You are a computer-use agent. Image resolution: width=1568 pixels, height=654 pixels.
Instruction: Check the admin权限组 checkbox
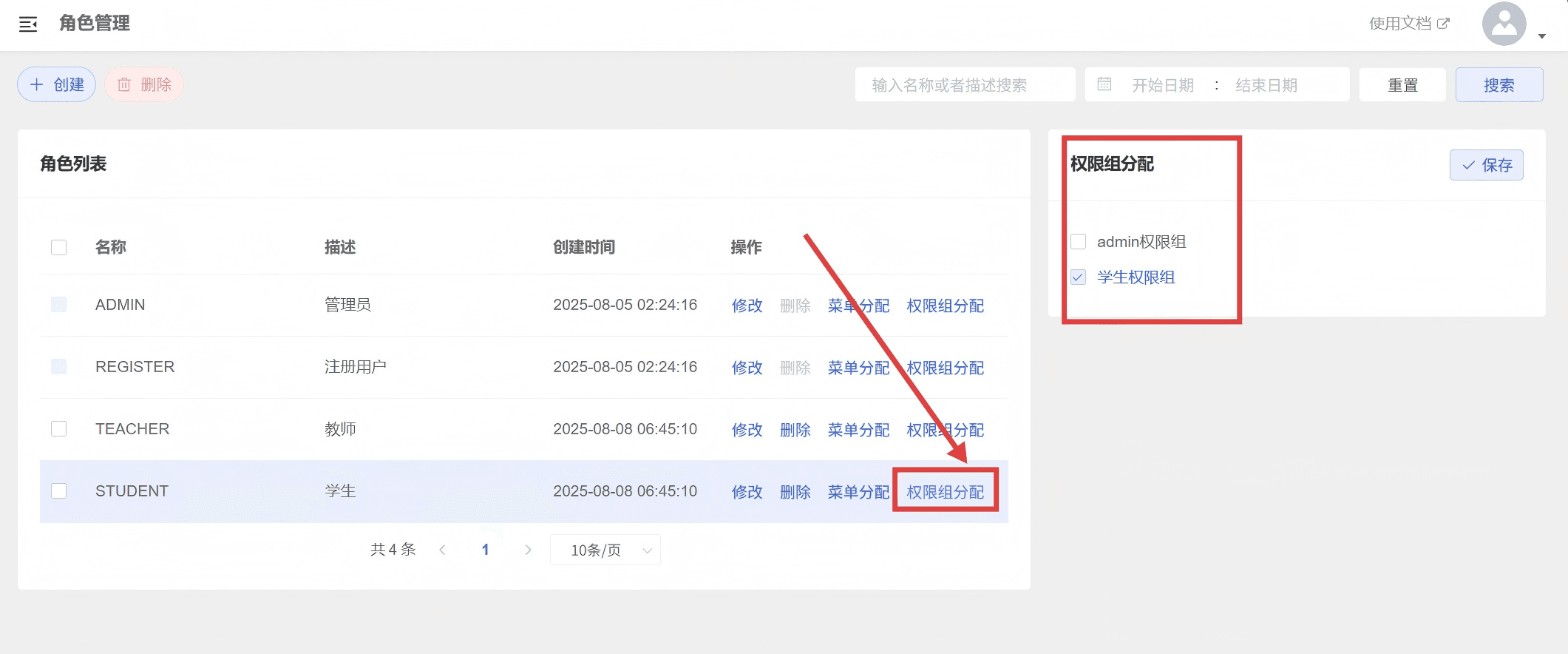1078,242
